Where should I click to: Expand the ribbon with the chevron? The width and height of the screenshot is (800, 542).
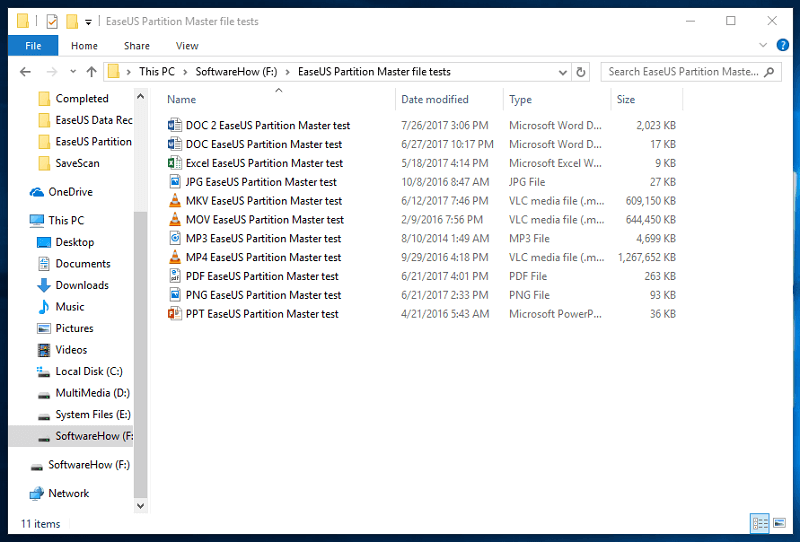763,45
